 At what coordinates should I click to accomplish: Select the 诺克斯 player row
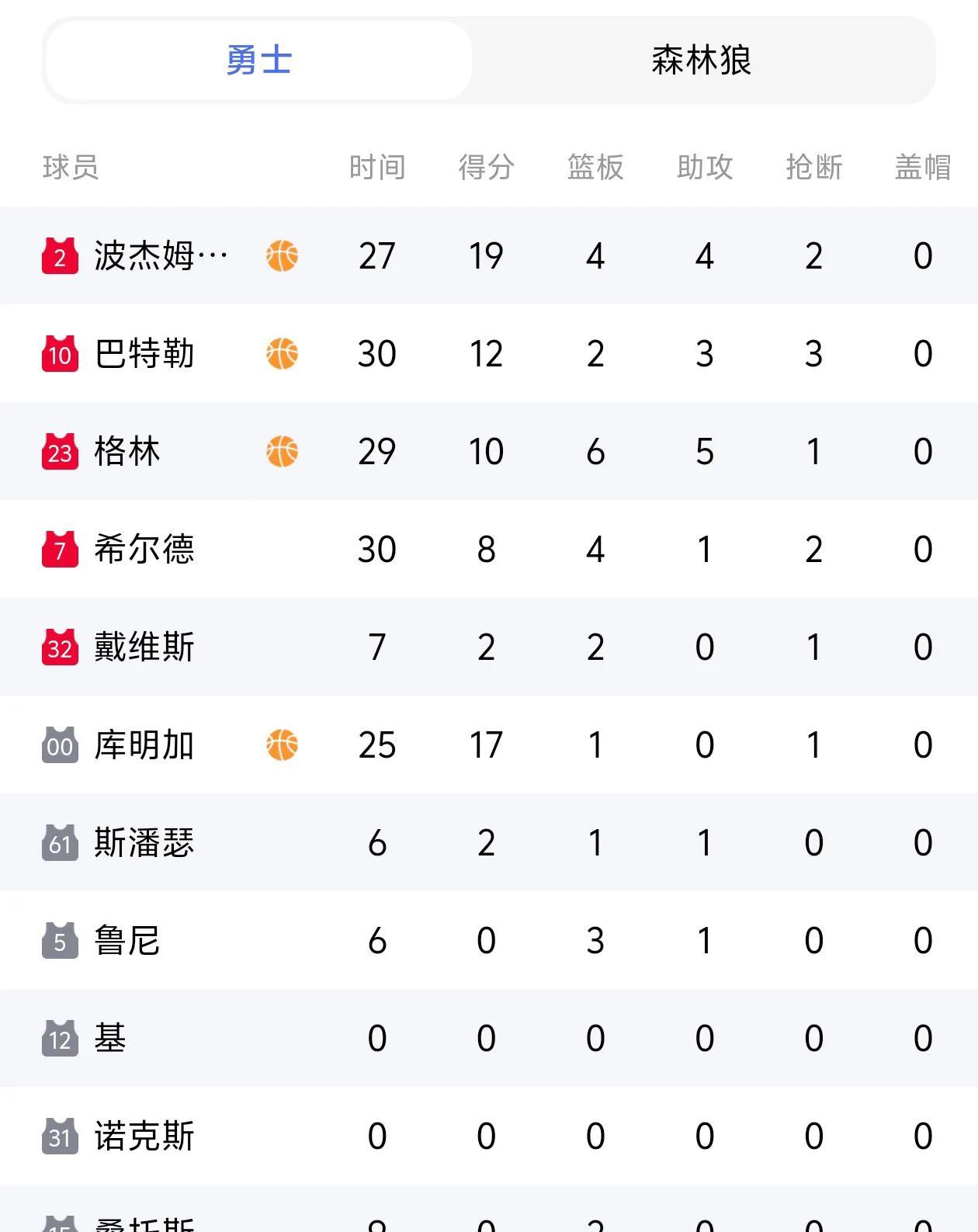click(489, 1136)
